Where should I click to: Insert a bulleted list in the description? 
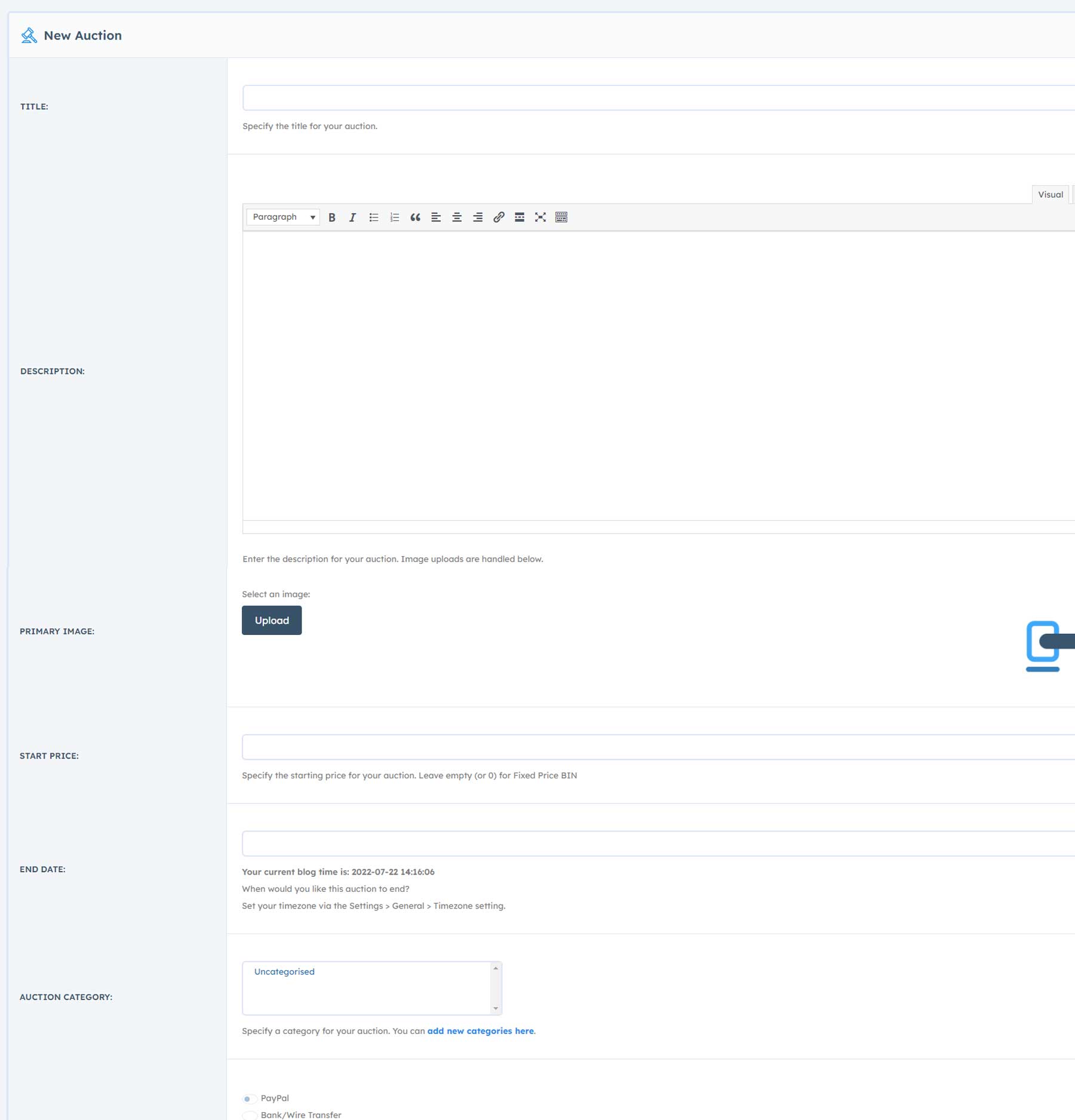pos(373,217)
